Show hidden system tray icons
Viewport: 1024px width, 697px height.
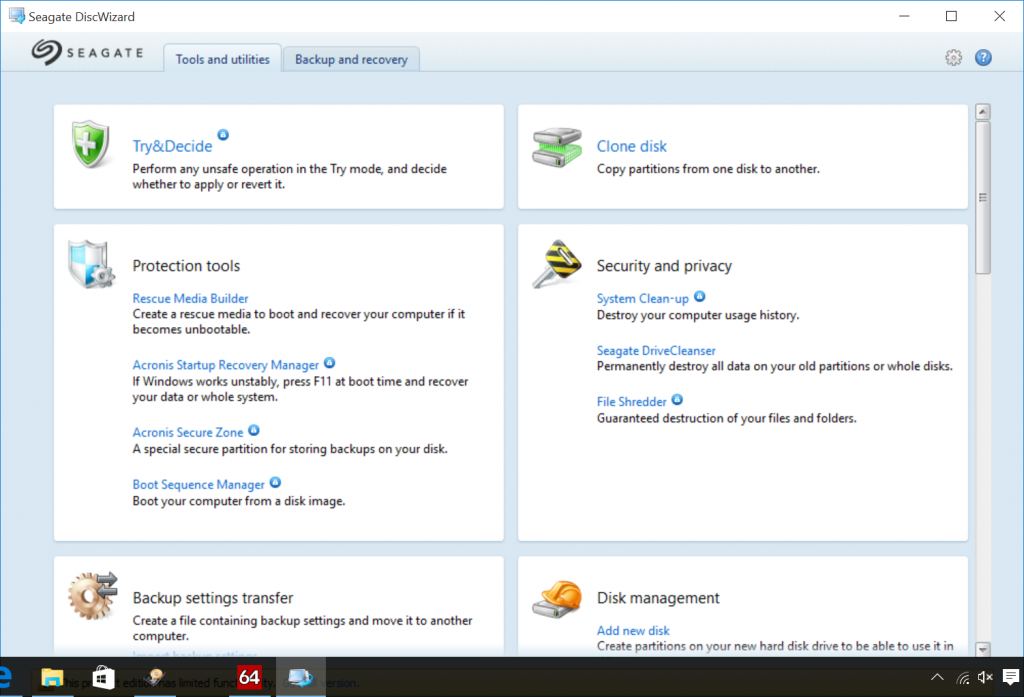(x=937, y=677)
